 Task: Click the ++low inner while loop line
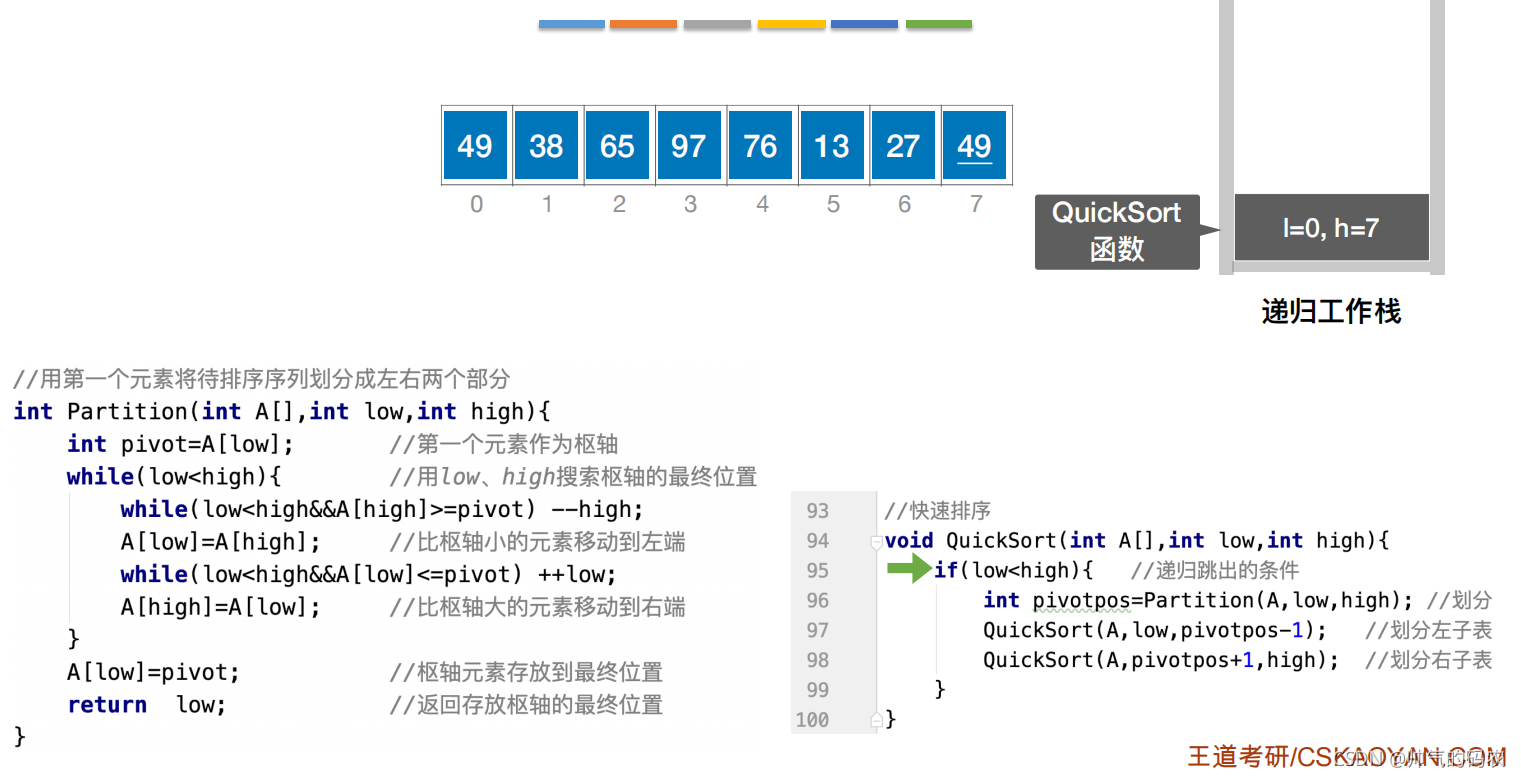point(369,574)
